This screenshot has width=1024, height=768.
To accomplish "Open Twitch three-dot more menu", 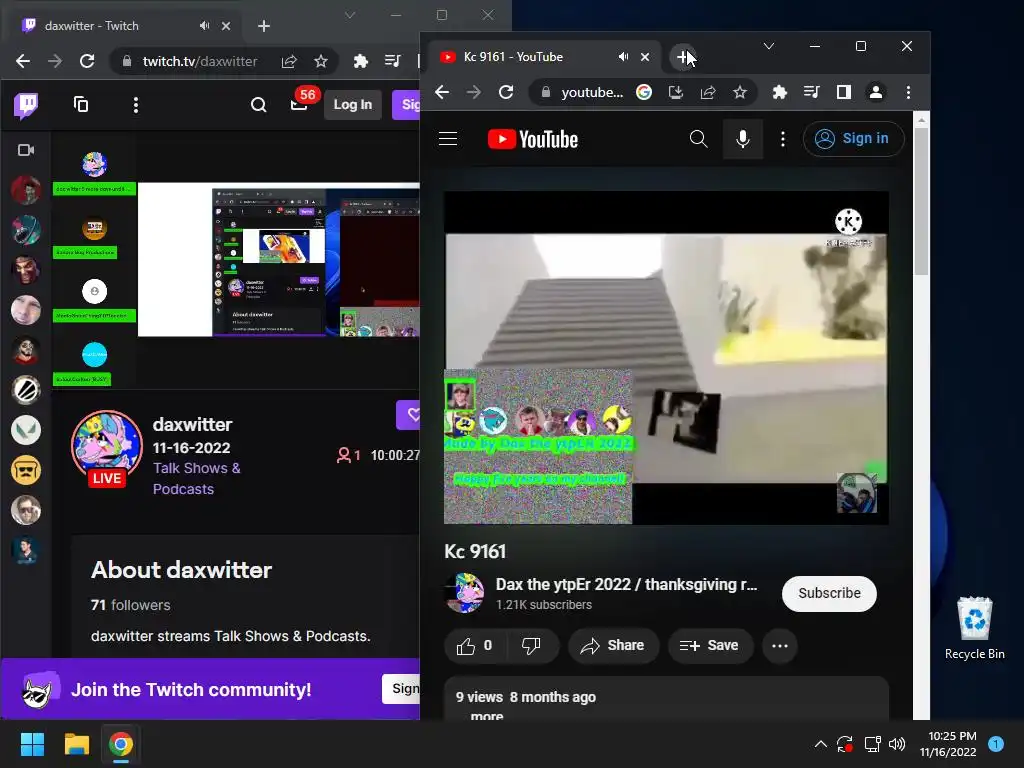I will pyautogui.click(x=136, y=105).
